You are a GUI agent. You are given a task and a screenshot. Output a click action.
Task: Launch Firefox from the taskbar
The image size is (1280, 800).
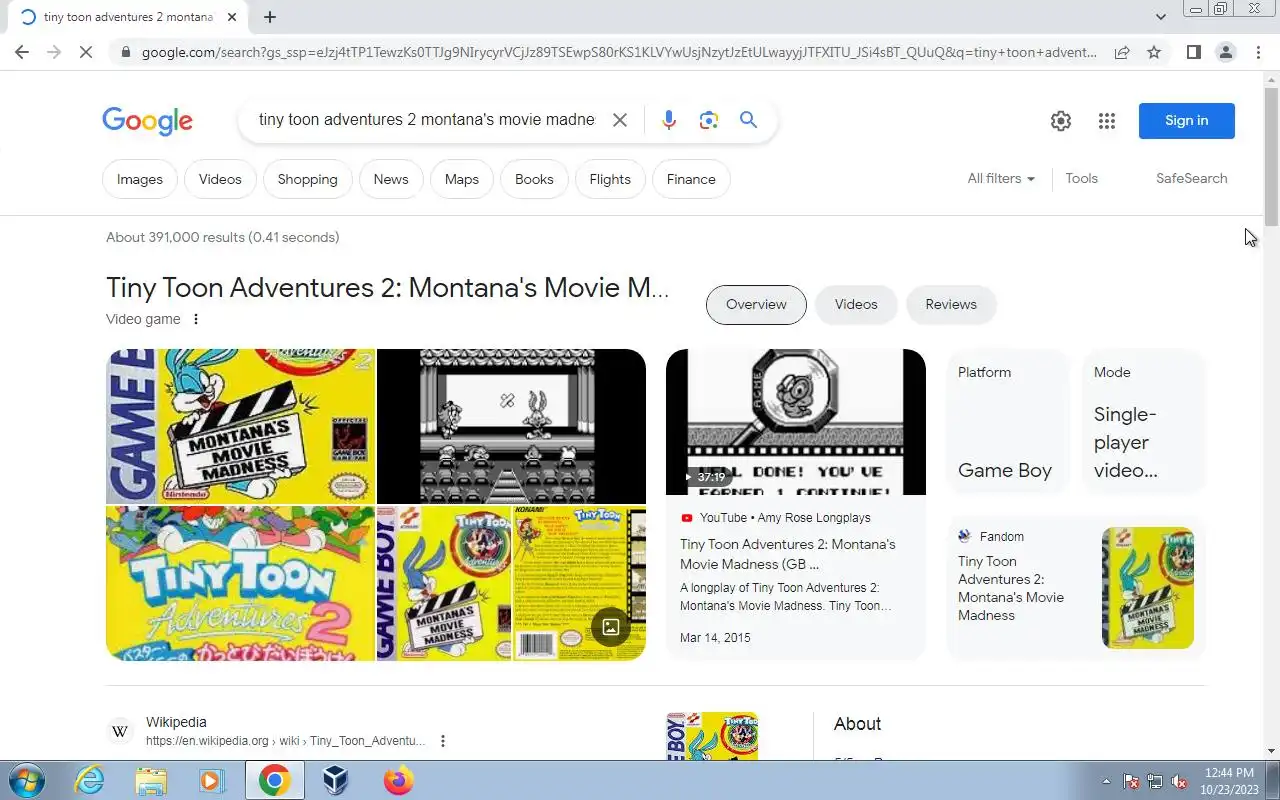[398, 780]
